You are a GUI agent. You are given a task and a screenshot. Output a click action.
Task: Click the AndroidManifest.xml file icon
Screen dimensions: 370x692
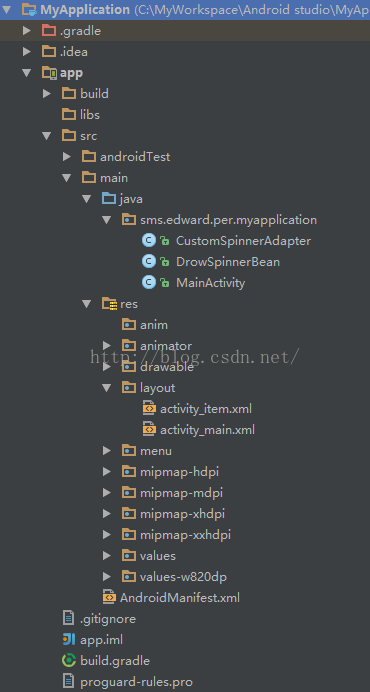[x=109, y=598]
